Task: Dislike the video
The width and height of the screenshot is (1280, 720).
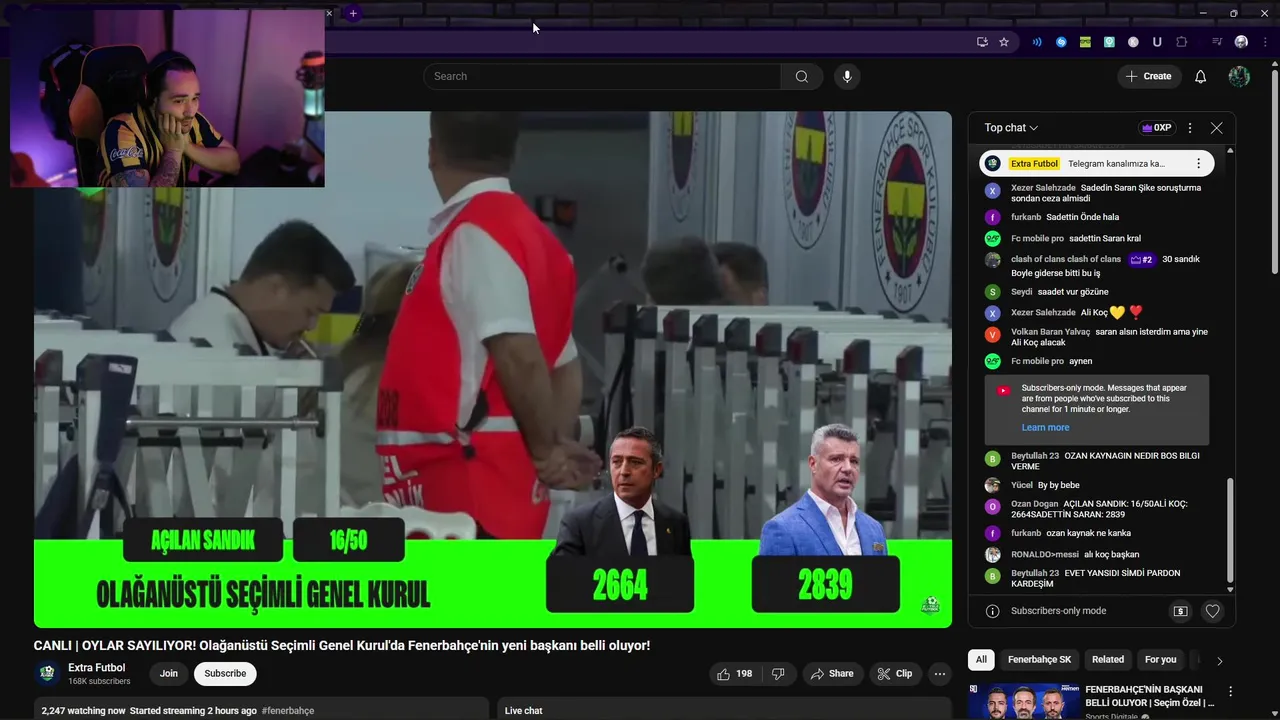Action: click(x=778, y=674)
